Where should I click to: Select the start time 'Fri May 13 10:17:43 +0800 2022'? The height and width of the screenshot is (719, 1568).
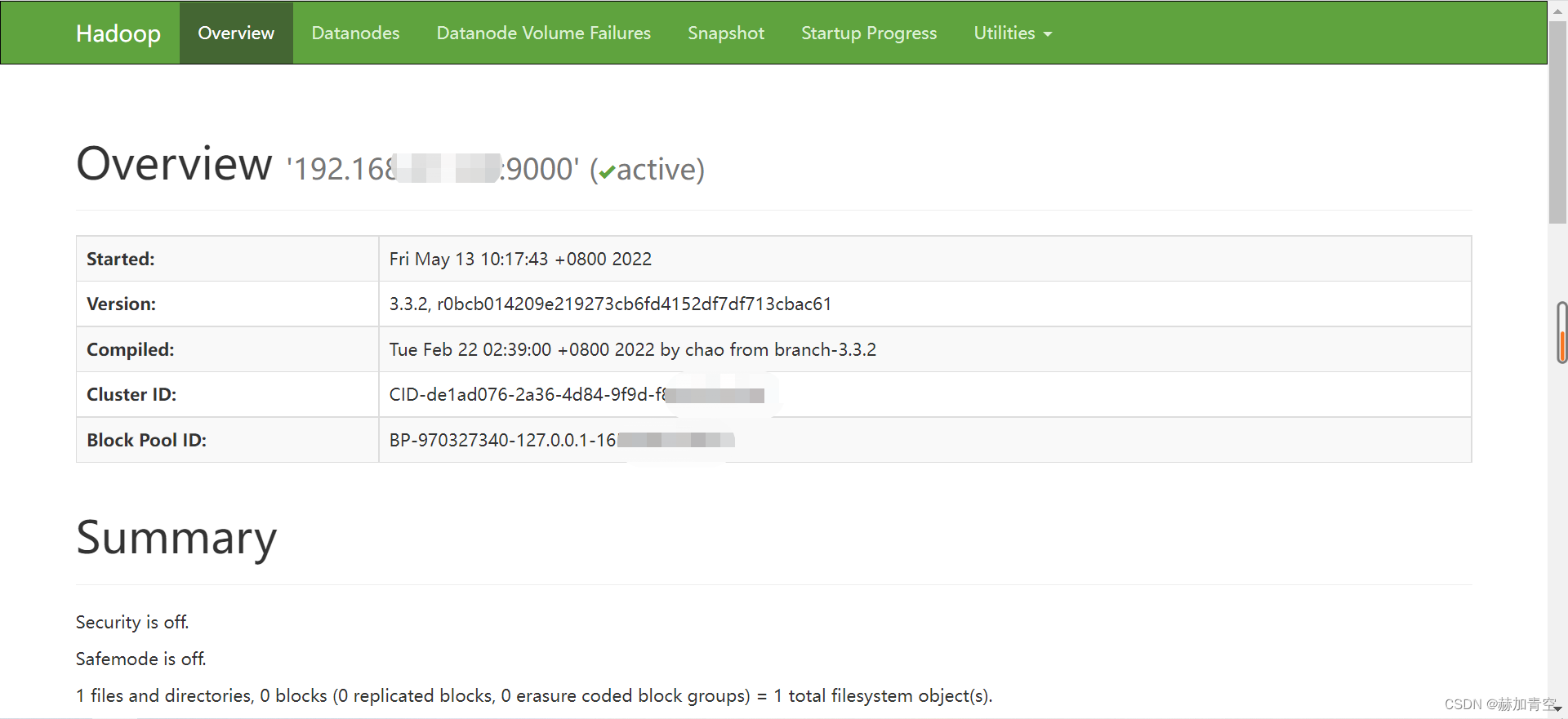point(520,259)
